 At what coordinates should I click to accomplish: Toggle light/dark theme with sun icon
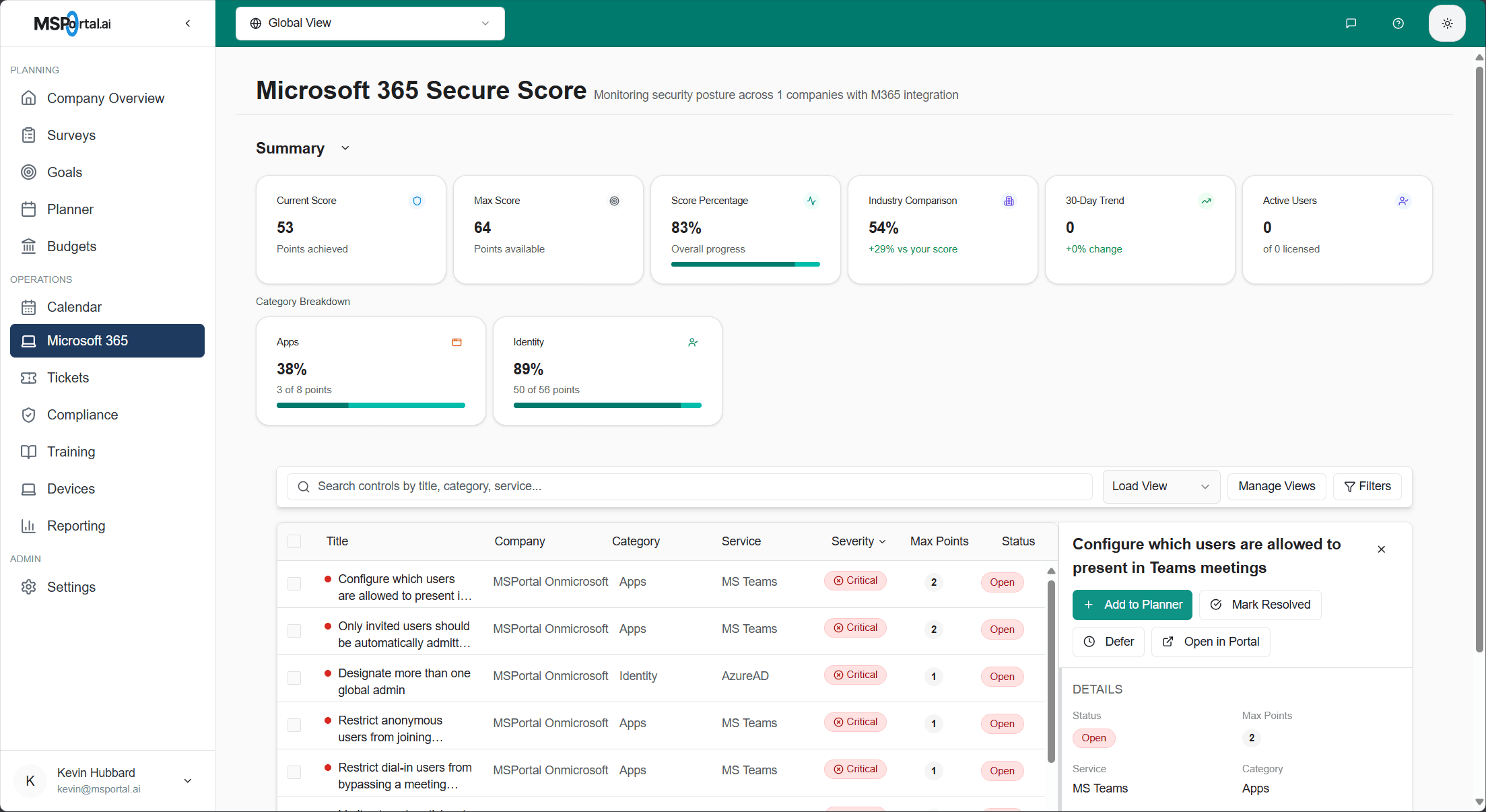(x=1446, y=23)
